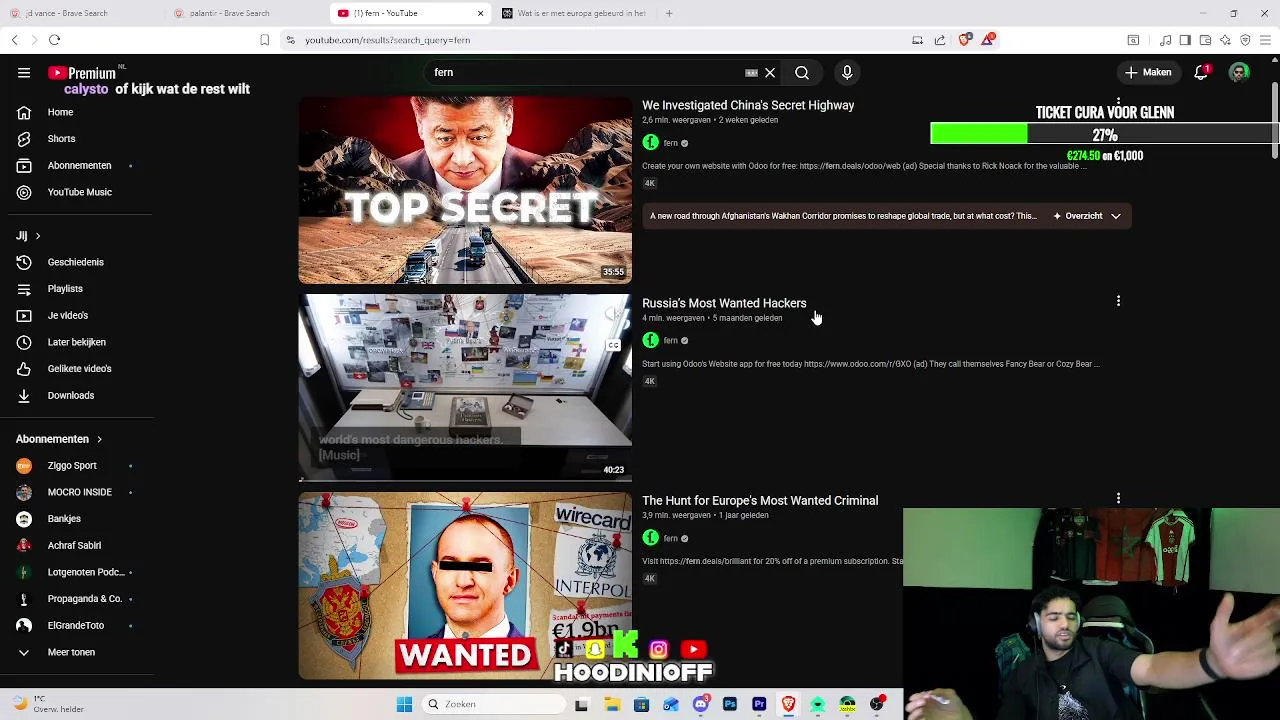Screen dimensions: 1280x720
Task: Open the Russia's Most Wanted Hackers thumbnail
Action: point(465,387)
